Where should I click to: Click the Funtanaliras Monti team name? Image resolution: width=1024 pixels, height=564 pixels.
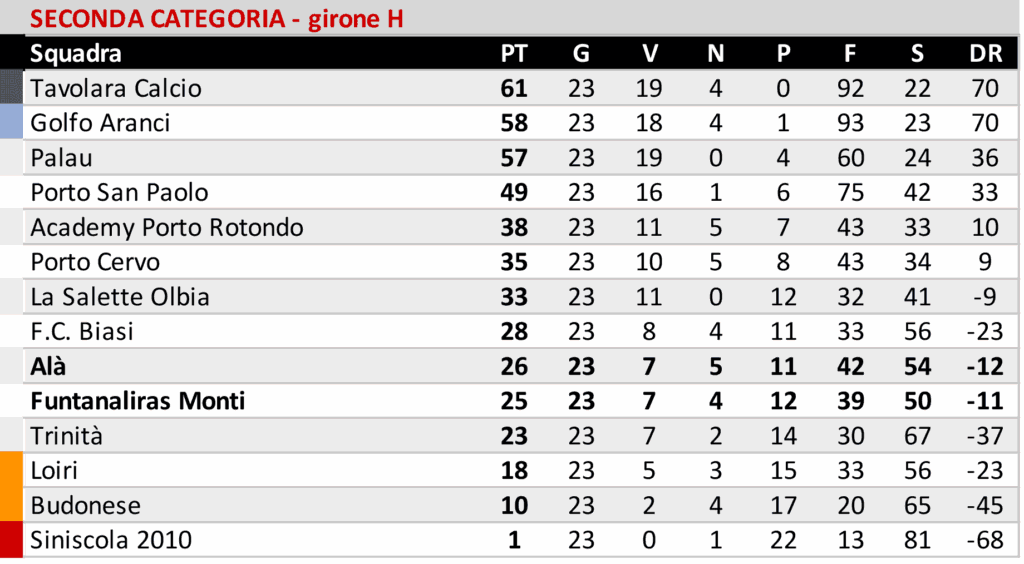point(138,401)
